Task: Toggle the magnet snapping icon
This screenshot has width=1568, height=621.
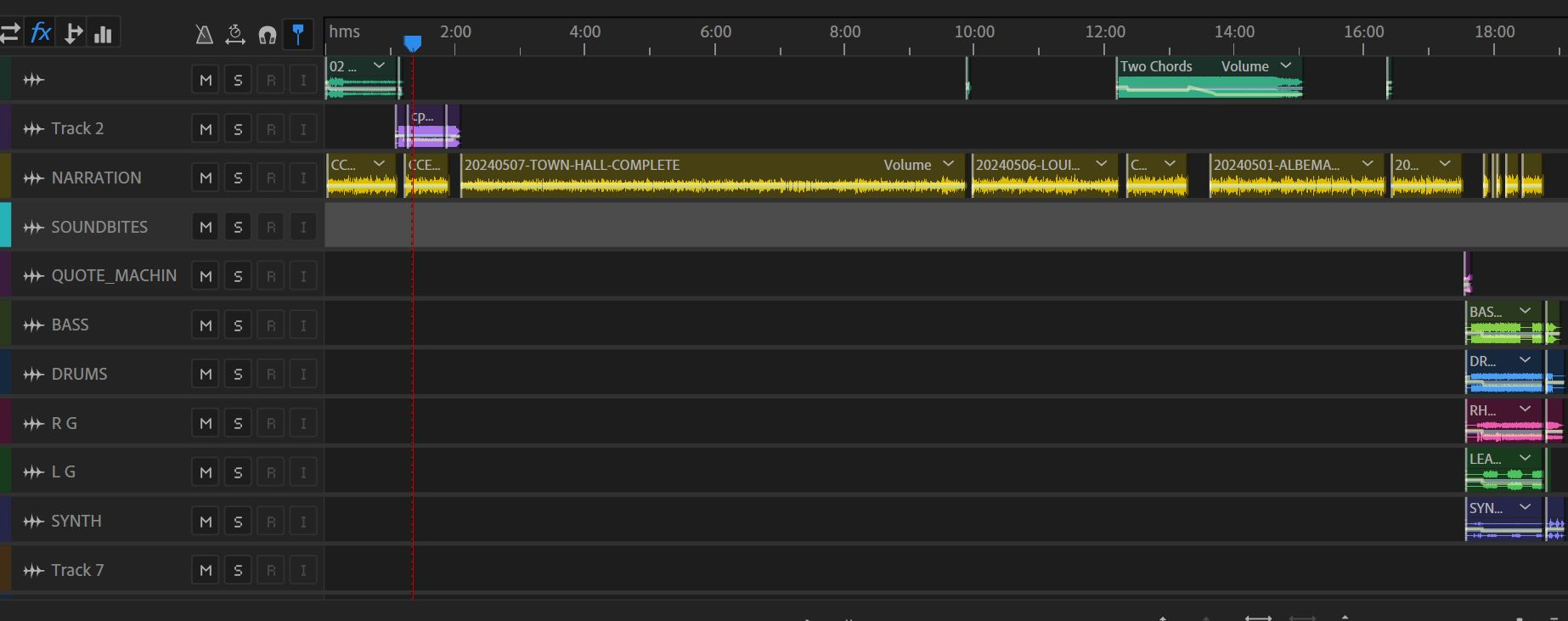Action: click(x=268, y=34)
